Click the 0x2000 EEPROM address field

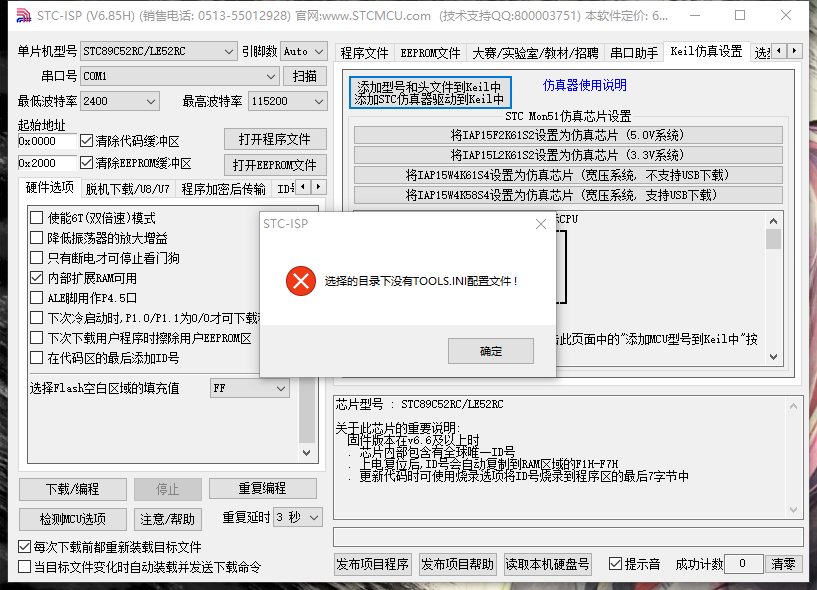pyautogui.click(x=47, y=163)
